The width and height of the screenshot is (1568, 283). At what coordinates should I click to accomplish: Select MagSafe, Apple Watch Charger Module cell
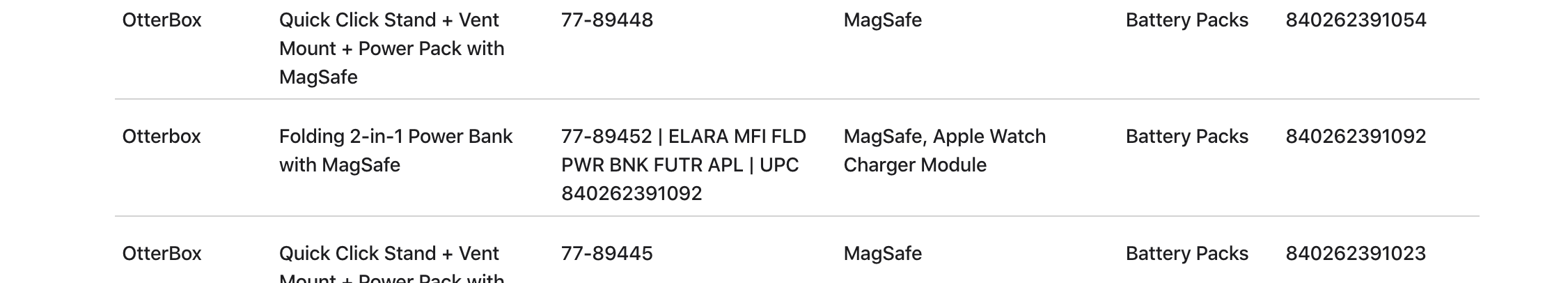point(944,151)
